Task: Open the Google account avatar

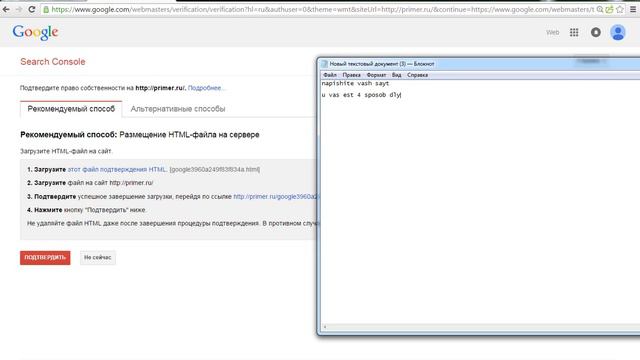Action: coord(618,32)
